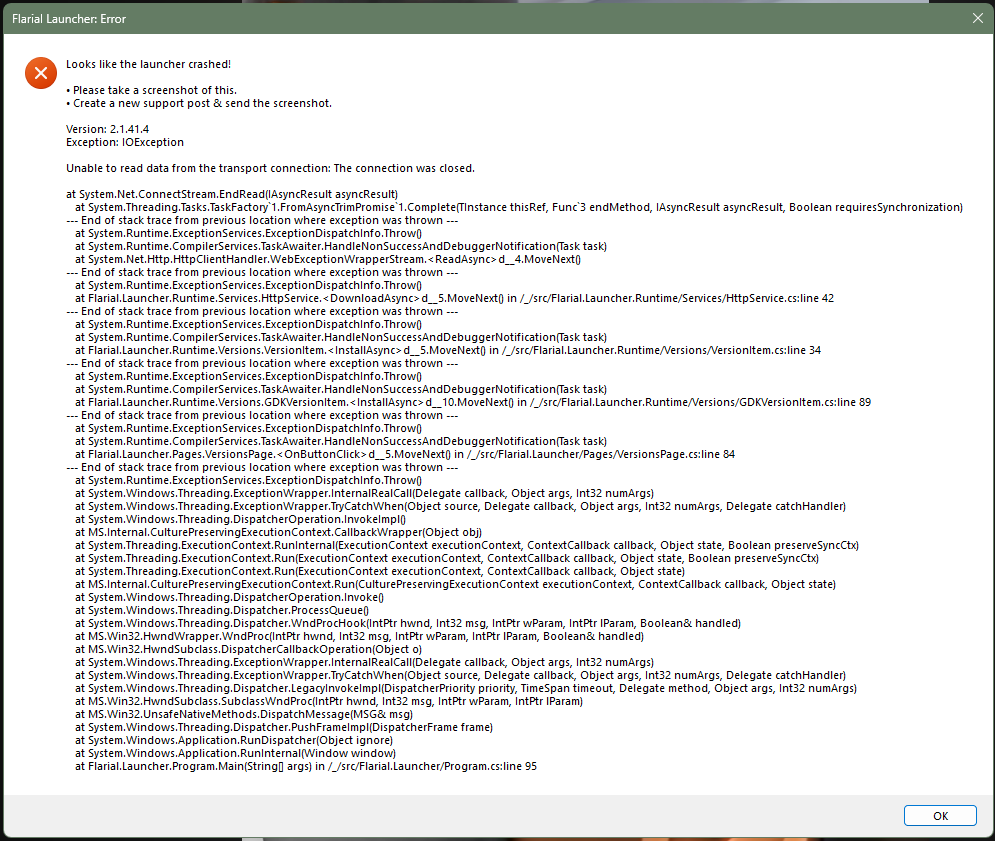Viewport: 995px width, 841px height.
Task: Dismiss the dialog with the titlebar X
Action: (x=977, y=18)
